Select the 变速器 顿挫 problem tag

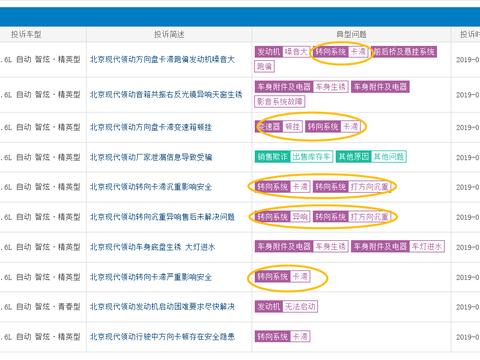[x=279, y=127]
